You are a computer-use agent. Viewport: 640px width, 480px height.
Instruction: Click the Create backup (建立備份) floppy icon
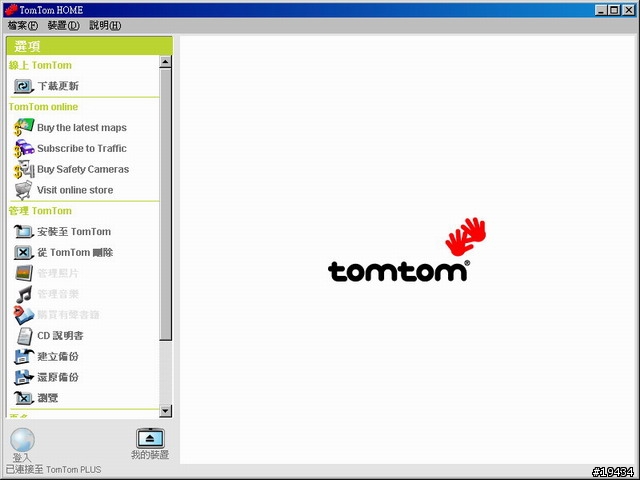coord(23,356)
